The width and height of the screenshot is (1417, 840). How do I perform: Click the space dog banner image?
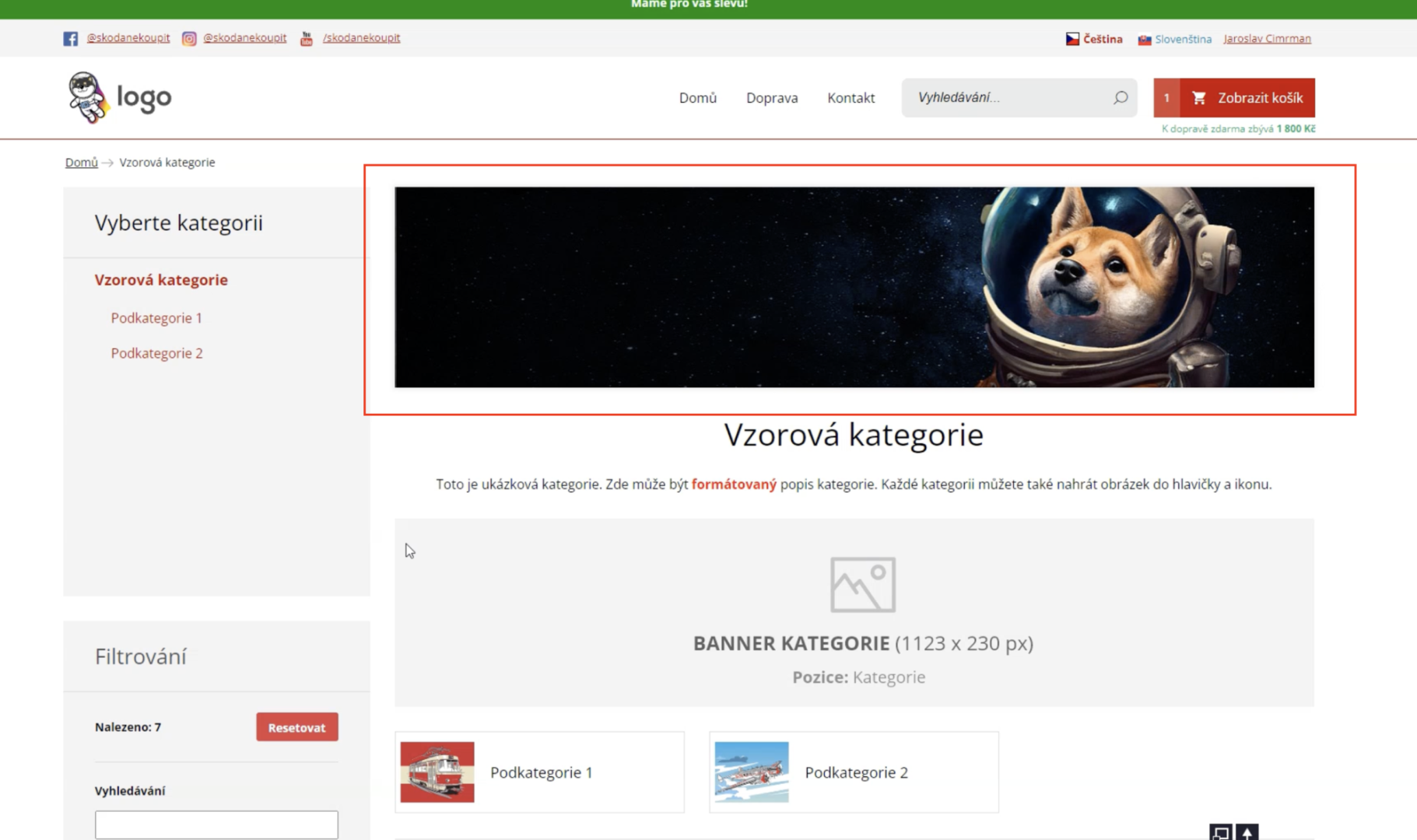(854, 287)
